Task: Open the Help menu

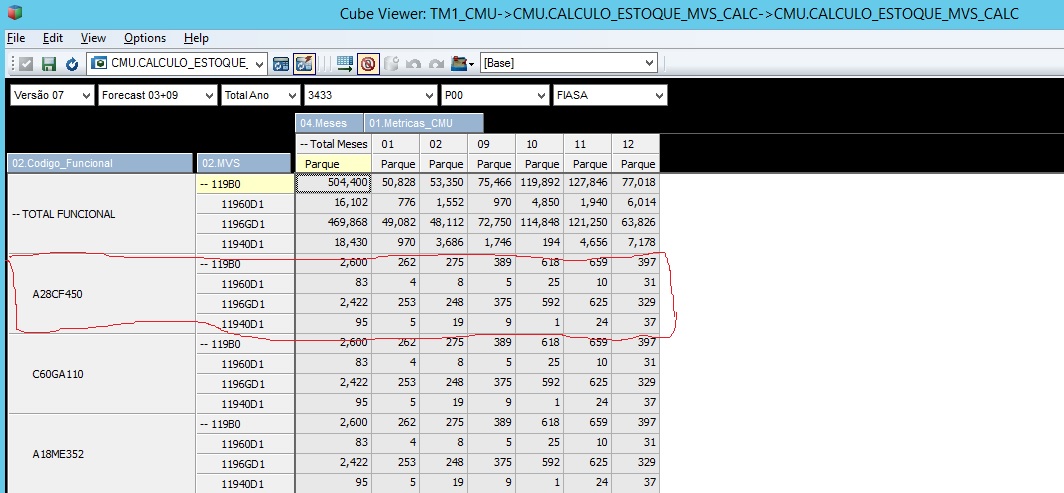Action: [x=196, y=38]
